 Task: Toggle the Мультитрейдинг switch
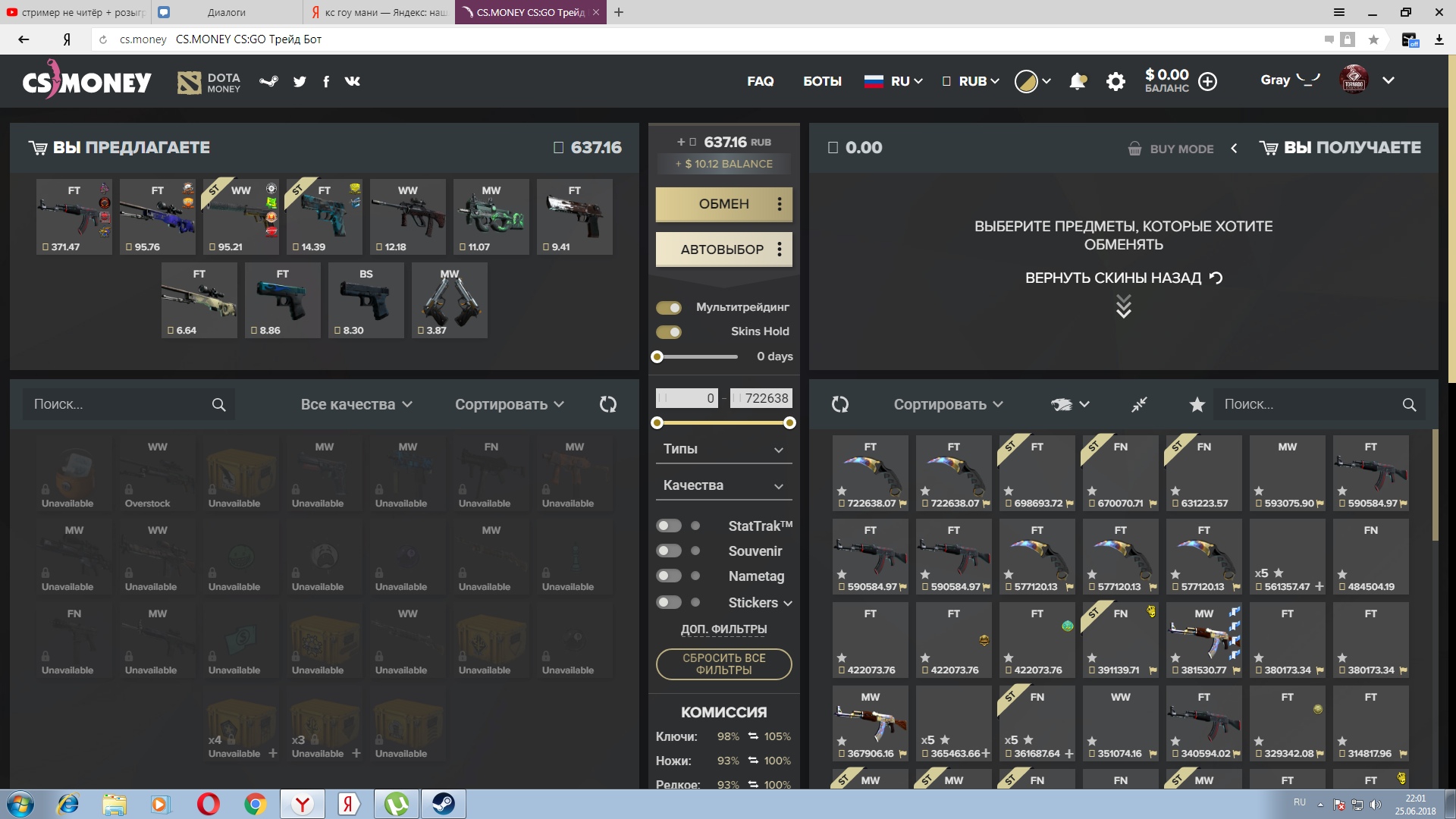(x=669, y=307)
